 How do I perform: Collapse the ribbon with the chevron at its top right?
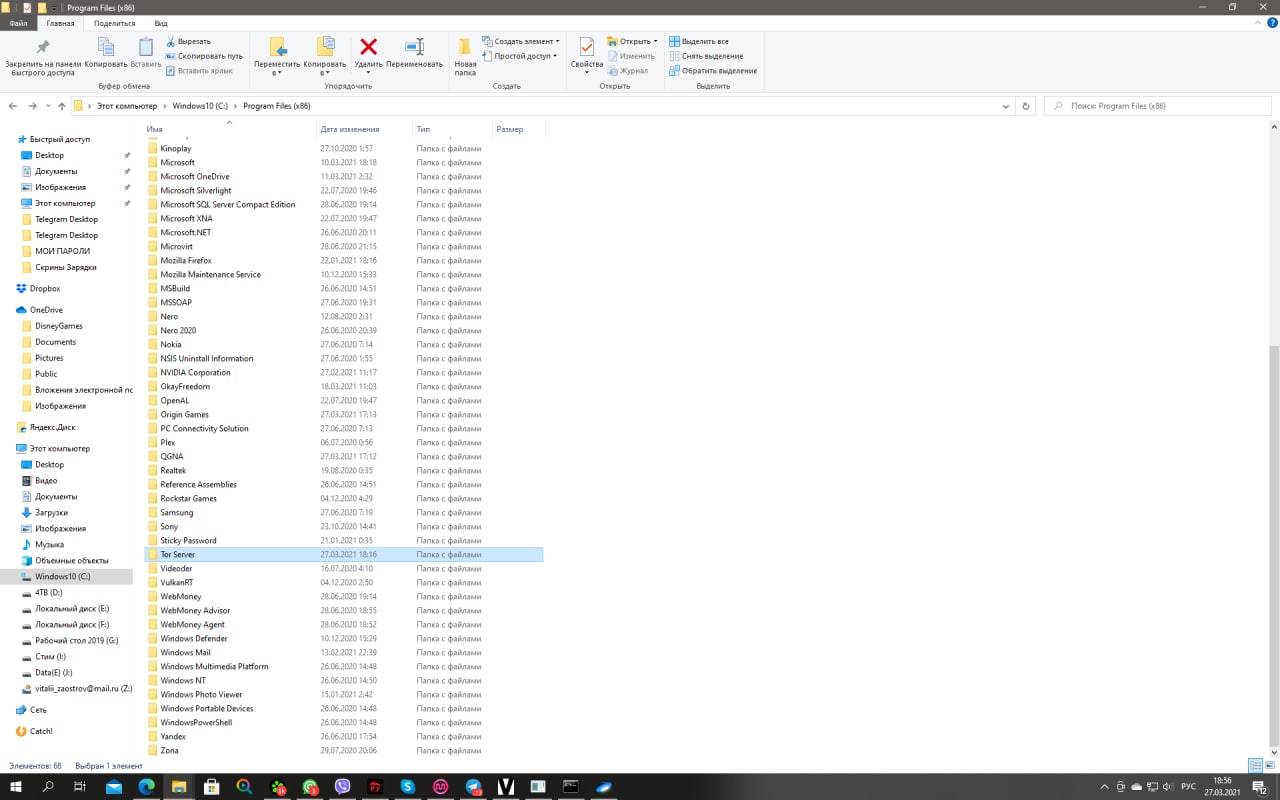[x=1258, y=23]
